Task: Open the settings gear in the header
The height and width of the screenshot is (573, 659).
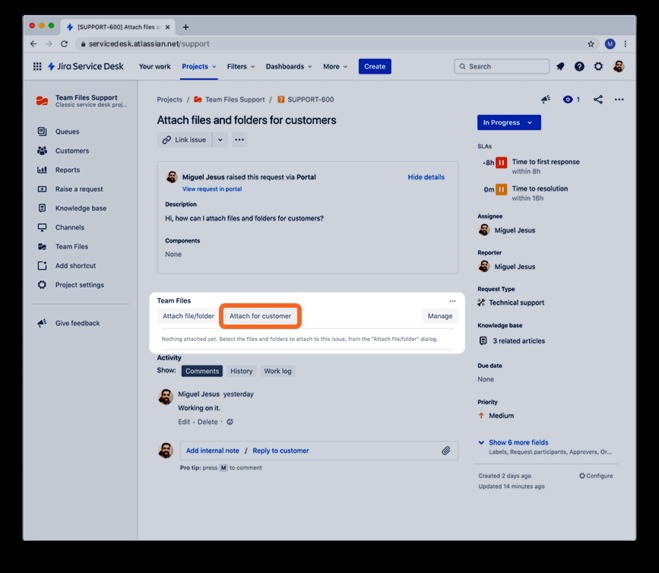Action: coord(598,66)
